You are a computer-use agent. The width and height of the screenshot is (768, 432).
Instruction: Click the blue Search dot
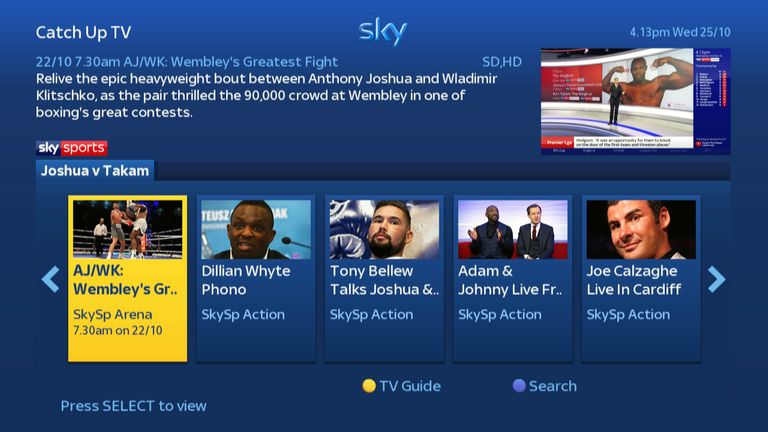tap(519, 386)
